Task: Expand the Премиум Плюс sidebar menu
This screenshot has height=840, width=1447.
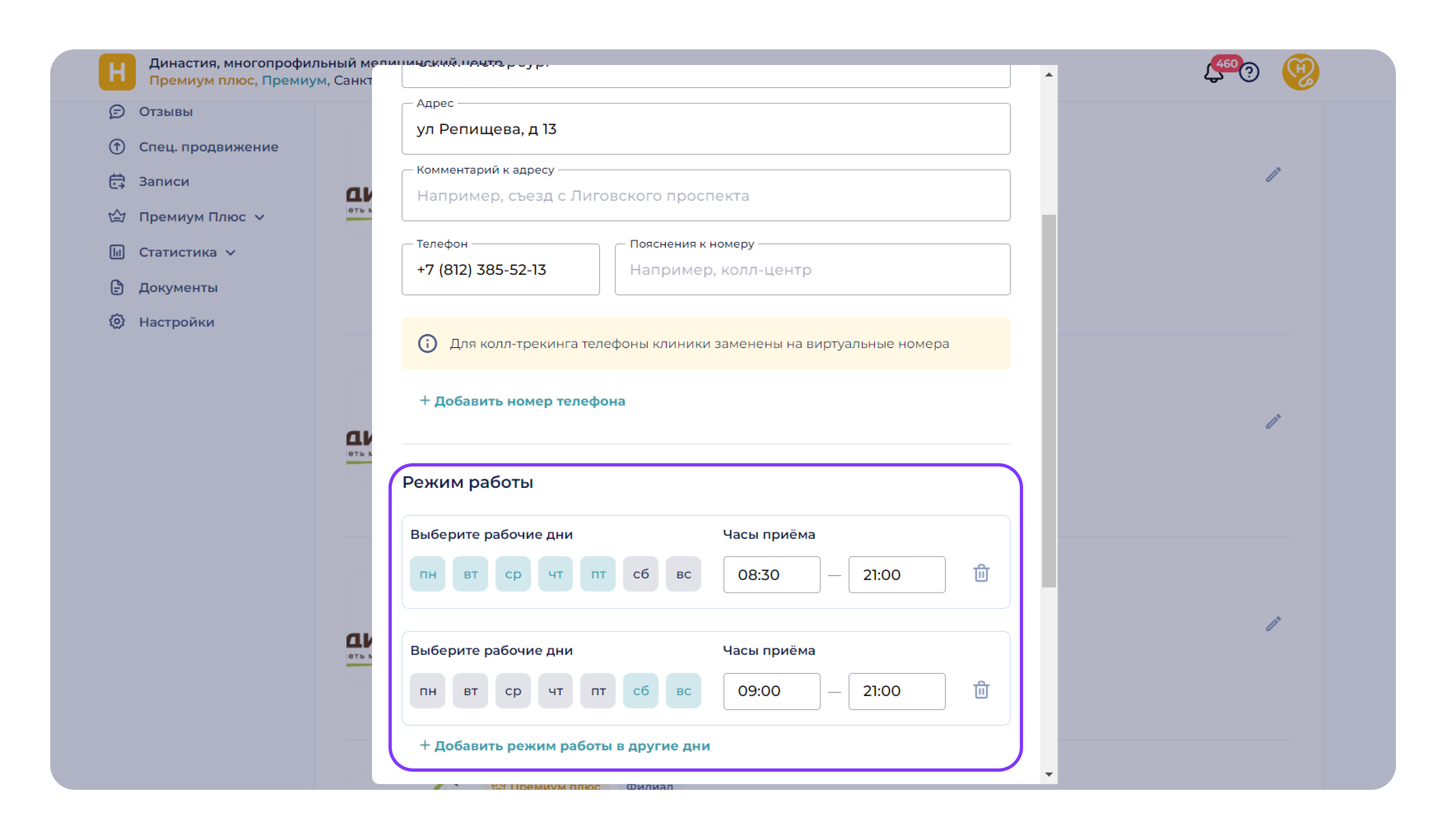Action: (192, 217)
